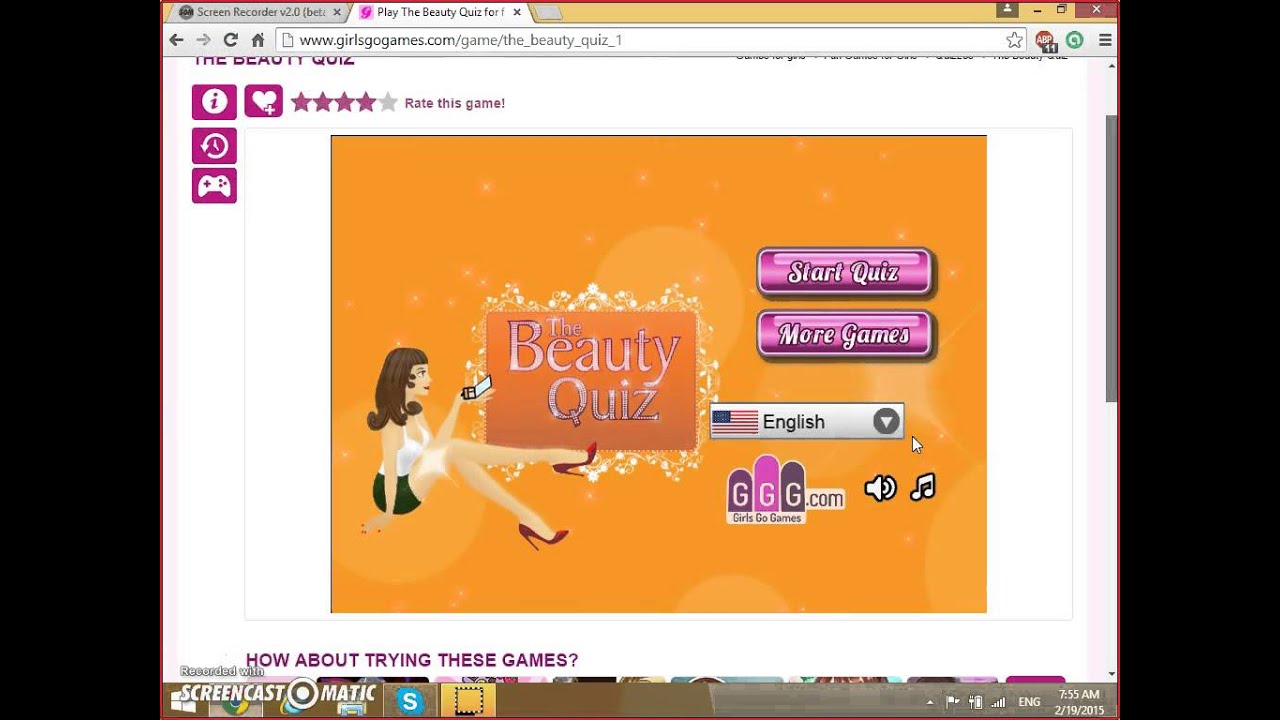Click the GGG.com Girls Go Games logo
This screenshot has height=720, width=1280.
click(784, 490)
